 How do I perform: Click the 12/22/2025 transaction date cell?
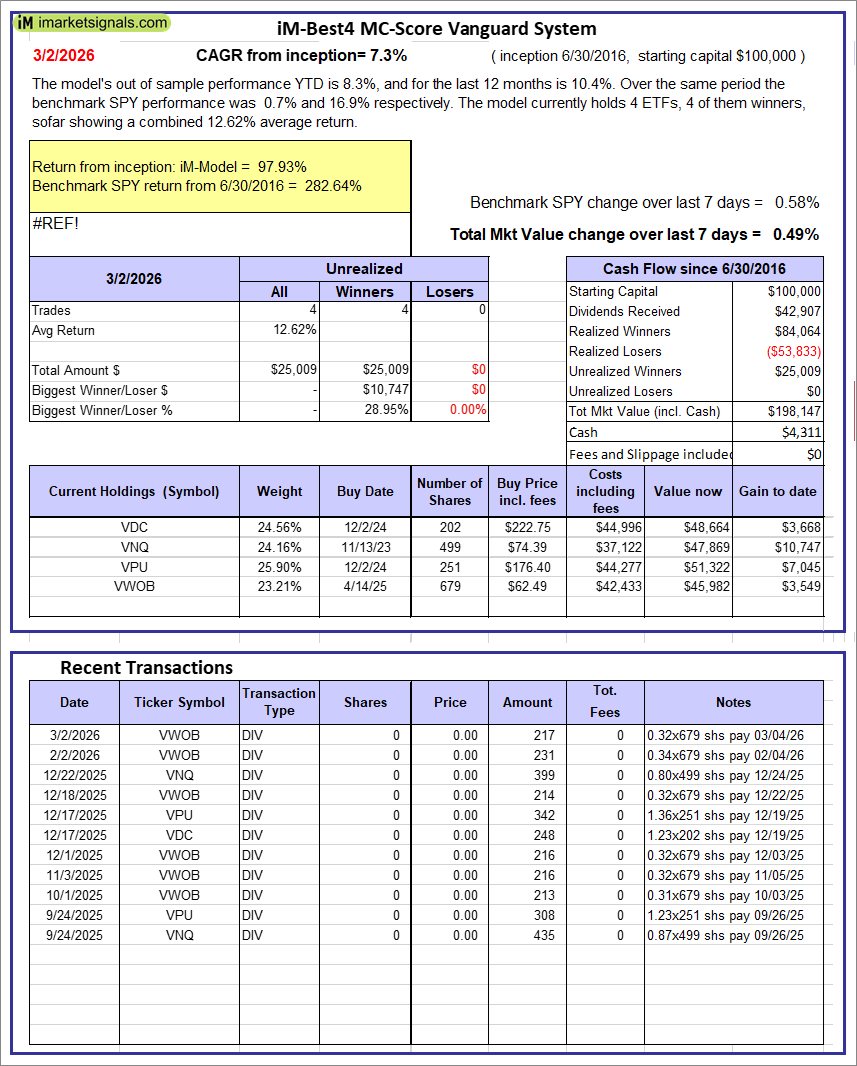pyautogui.click(x=74, y=775)
